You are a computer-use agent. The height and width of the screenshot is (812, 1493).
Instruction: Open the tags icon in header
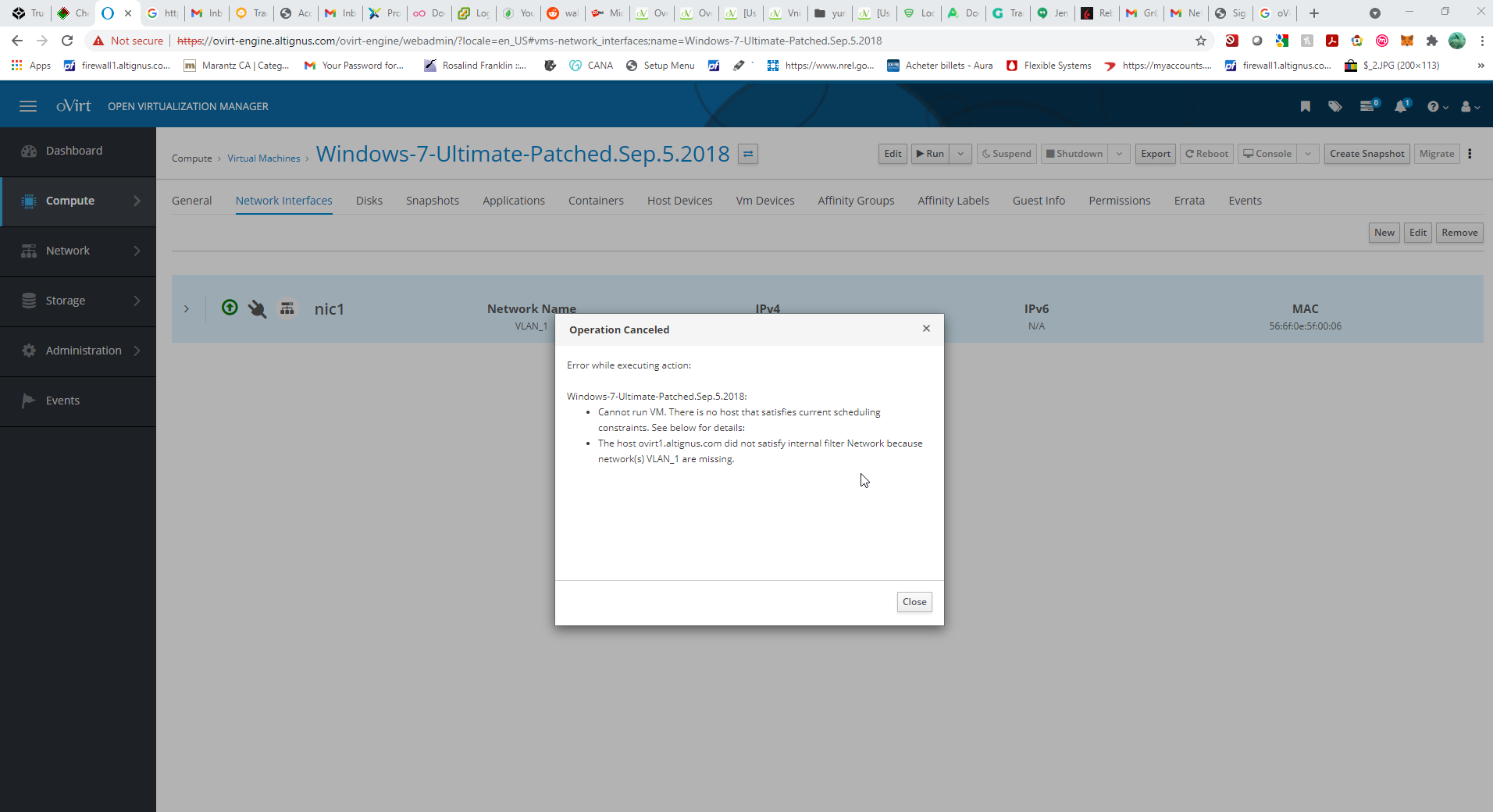(1335, 106)
